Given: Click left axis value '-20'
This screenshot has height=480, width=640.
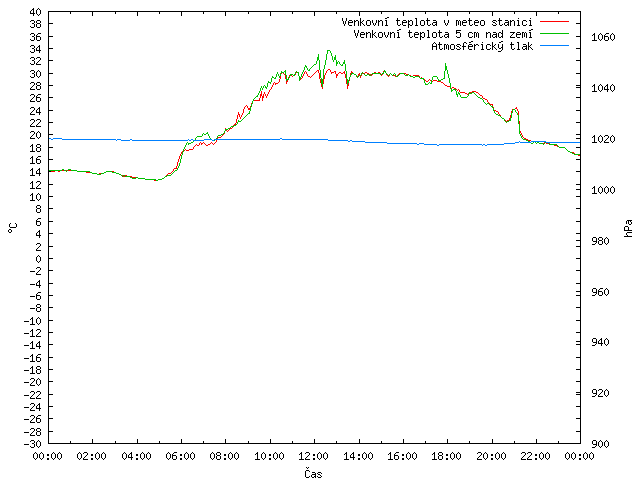Looking at the screenshot, I should [x=33, y=382].
